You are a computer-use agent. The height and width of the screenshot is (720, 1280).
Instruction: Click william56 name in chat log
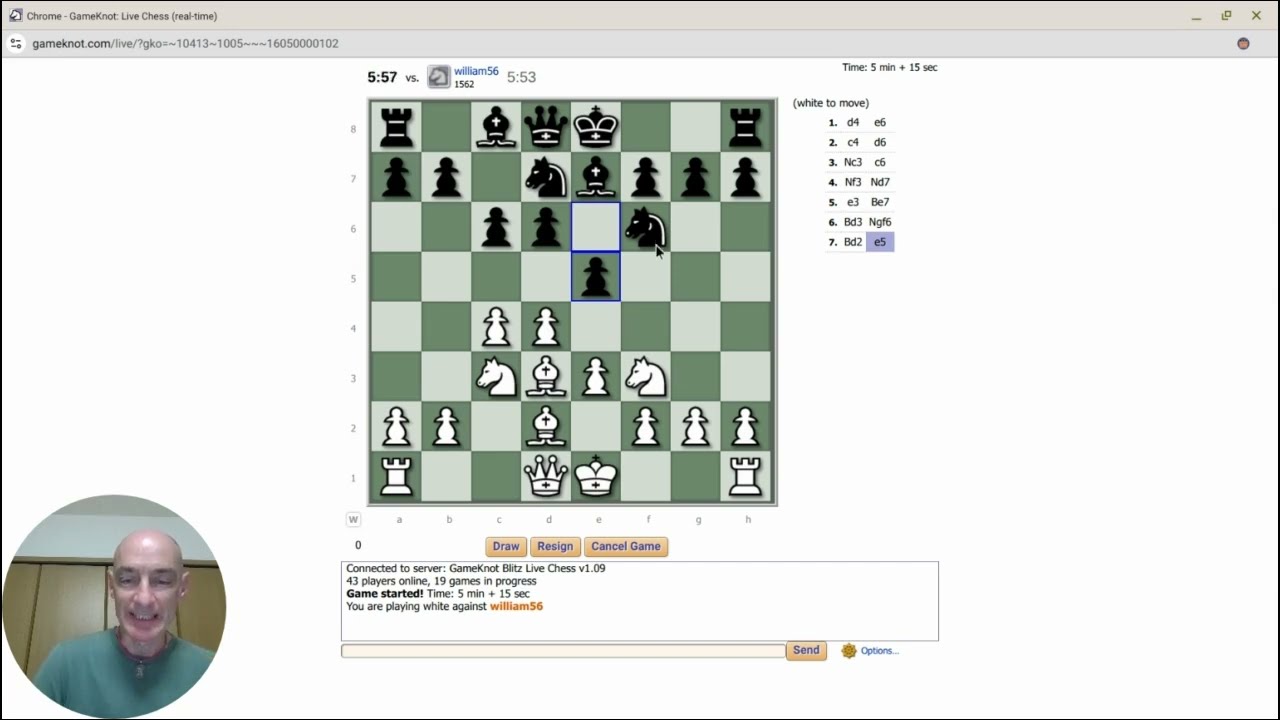tap(516, 606)
